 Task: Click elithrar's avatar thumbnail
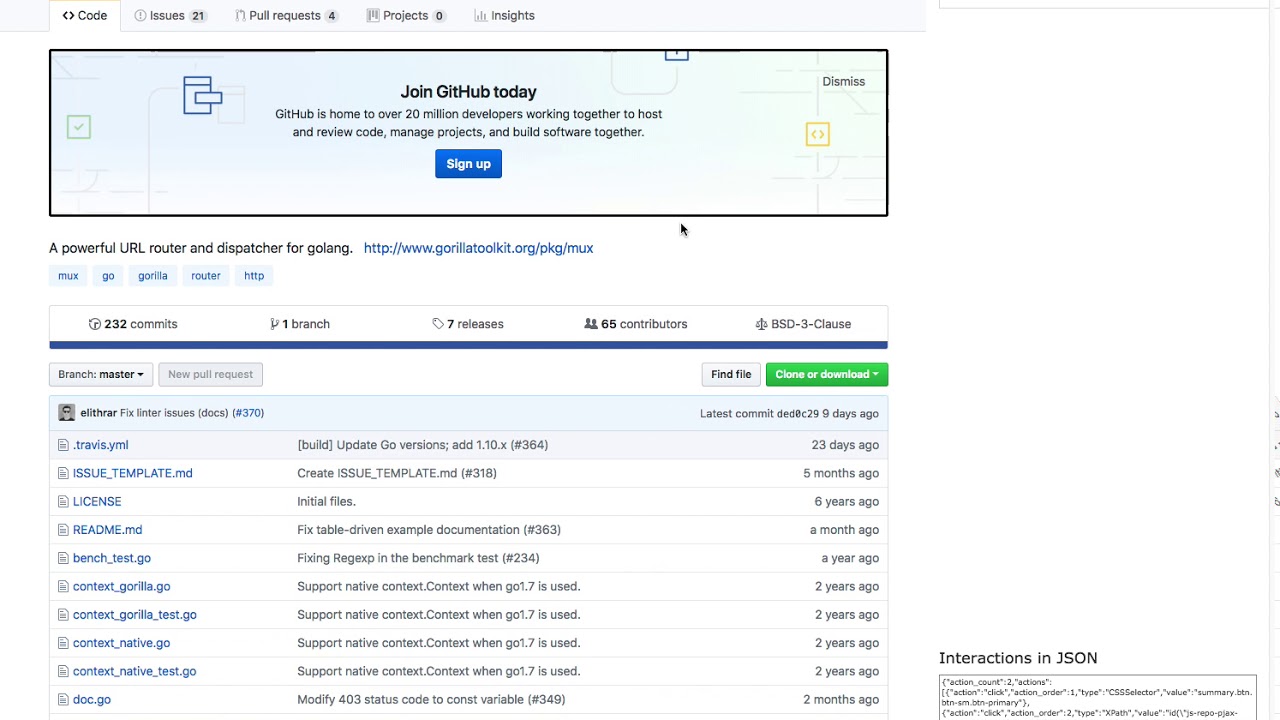(66, 413)
